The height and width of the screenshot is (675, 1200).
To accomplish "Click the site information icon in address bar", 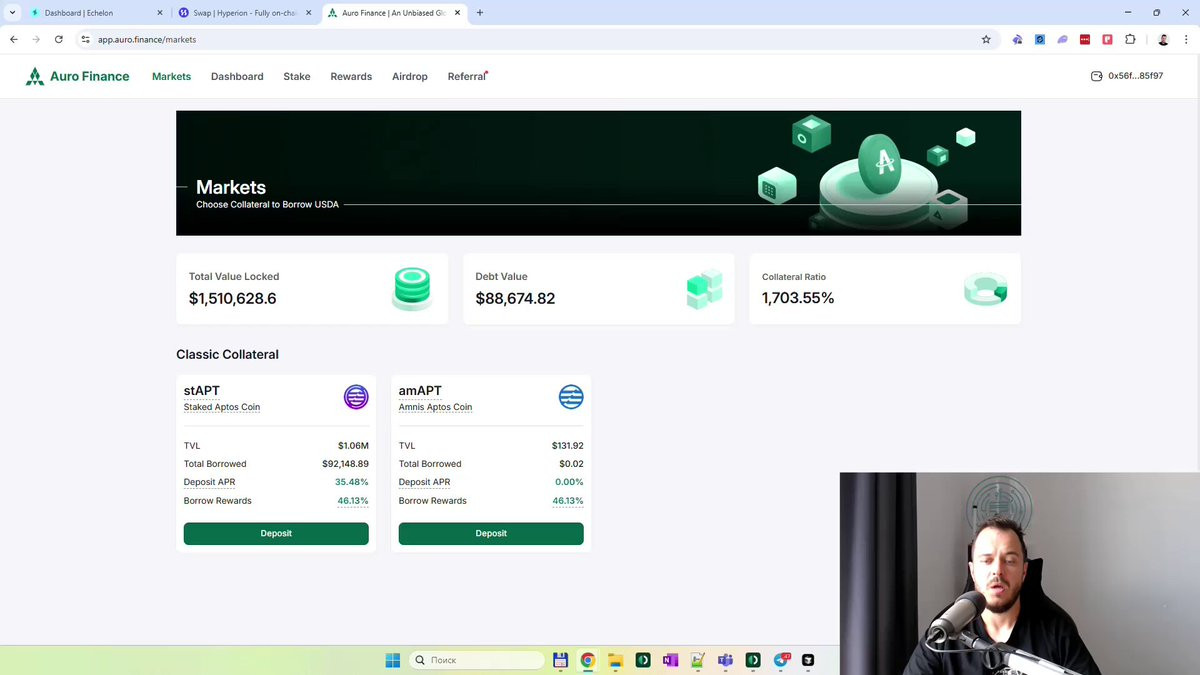I will (x=86, y=39).
